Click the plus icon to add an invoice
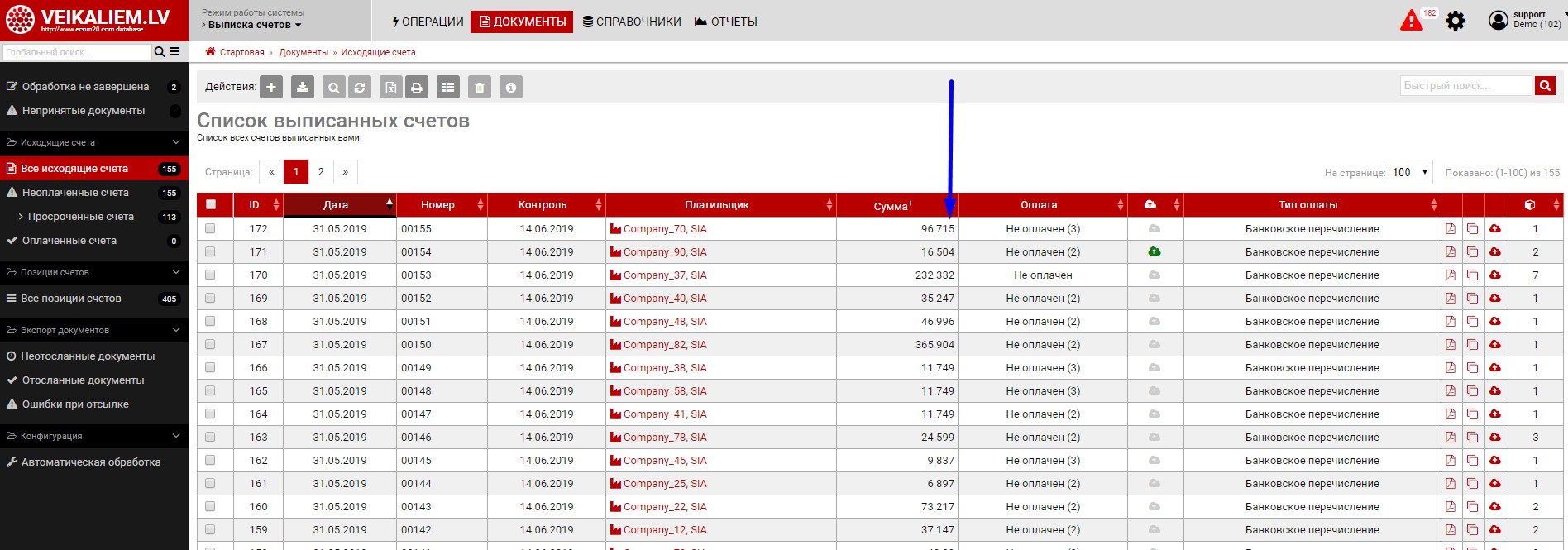Viewport: 1568px width, 550px height. tap(270, 87)
